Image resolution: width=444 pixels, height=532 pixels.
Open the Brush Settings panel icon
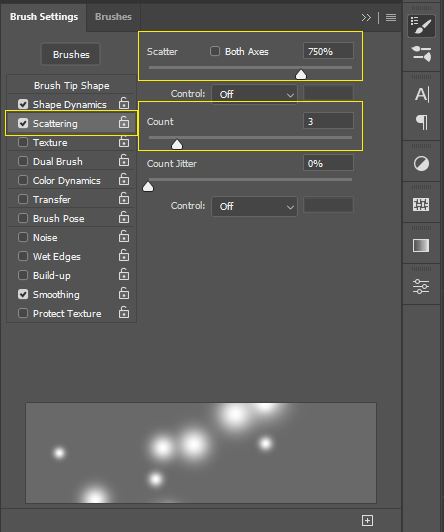(421, 26)
